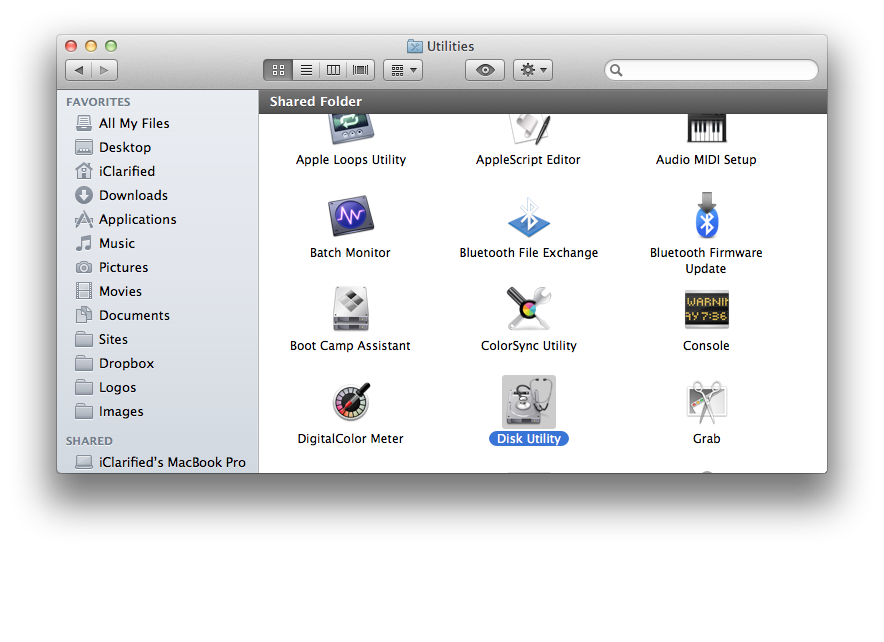This screenshot has height=642, width=884.
Task: Click the Bluetooth File Exchange icon
Action: click(528, 216)
